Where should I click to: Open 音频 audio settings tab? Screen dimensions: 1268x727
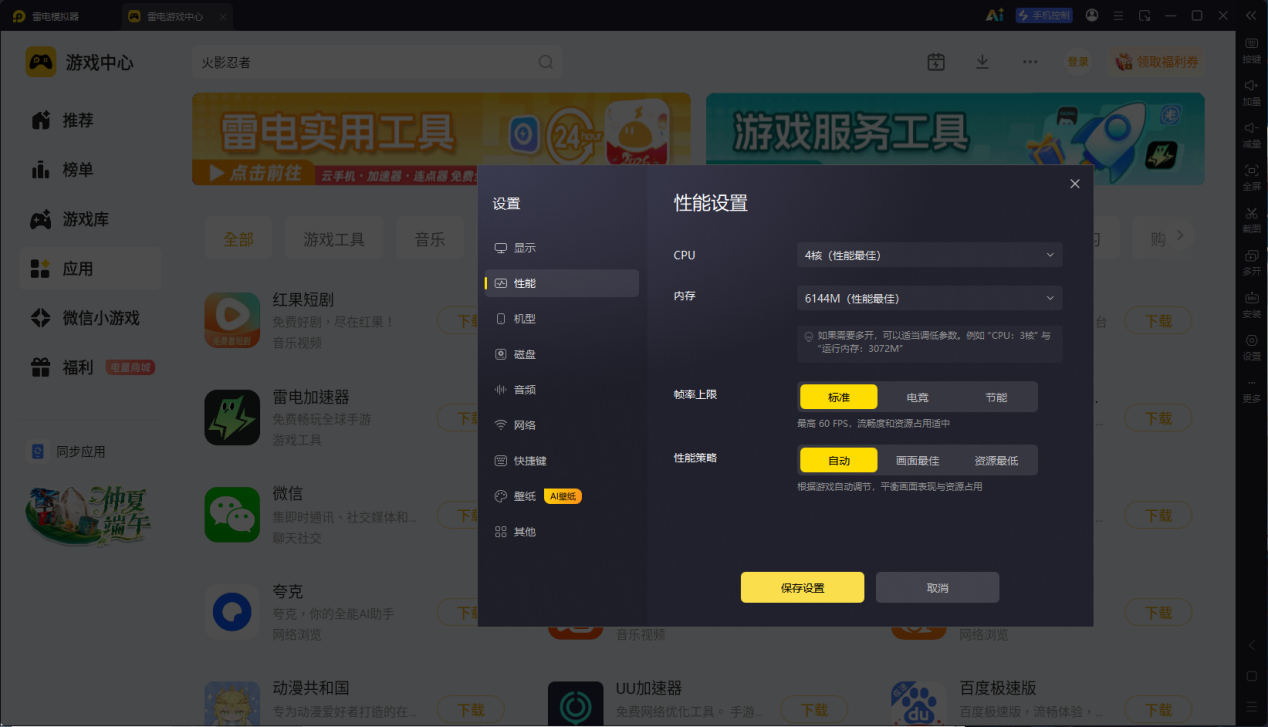point(562,390)
